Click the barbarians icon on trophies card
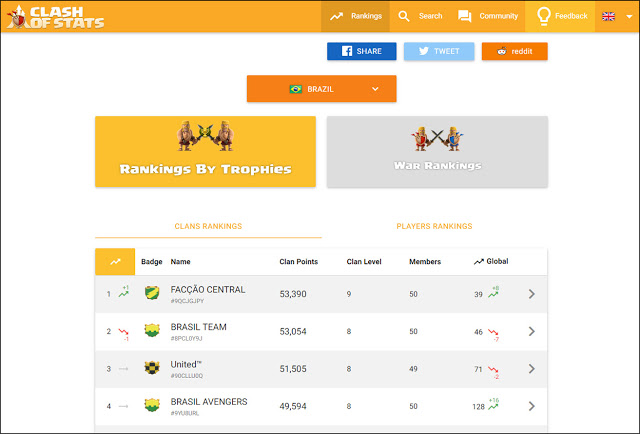Image resolution: width=640 pixels, height=434 pixels. coord(205,136)
